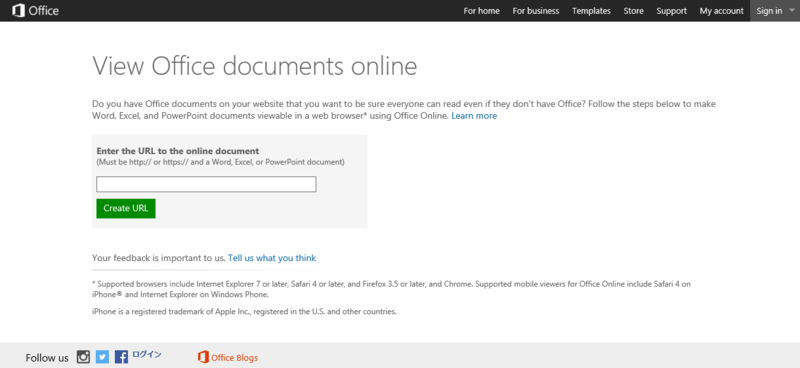The width and height of the screenshot is (800, 368).
Task: Click the ログイン link beside Facebook
Action: [147, 354]
